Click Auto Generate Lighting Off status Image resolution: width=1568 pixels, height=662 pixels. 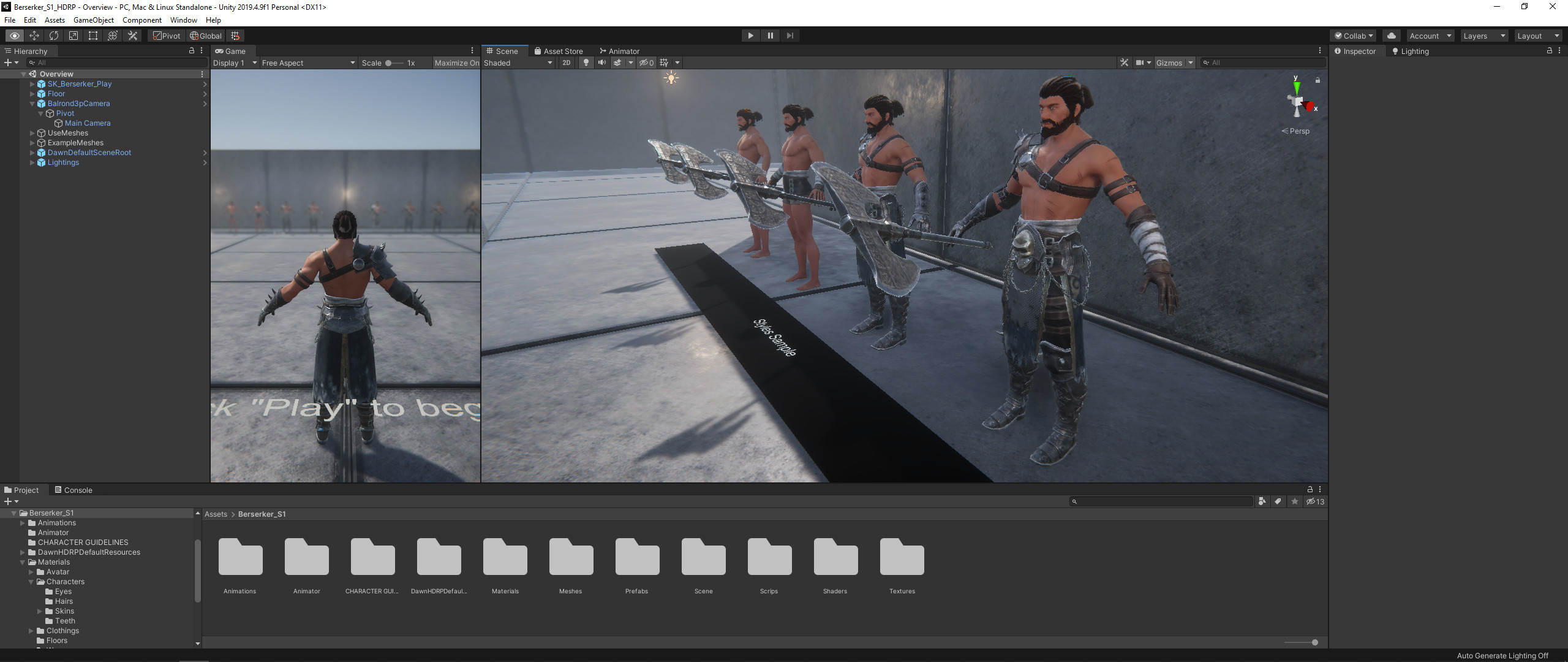1502,655
